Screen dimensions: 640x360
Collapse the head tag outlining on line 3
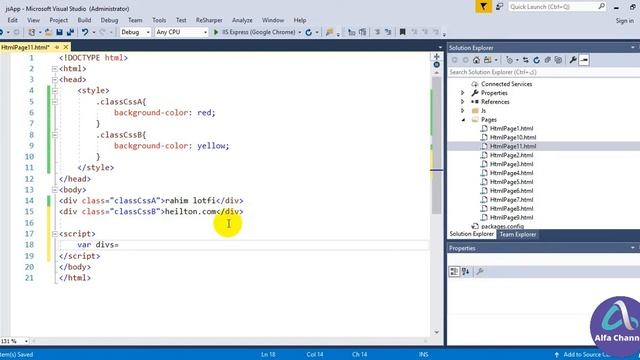[55, 80]
